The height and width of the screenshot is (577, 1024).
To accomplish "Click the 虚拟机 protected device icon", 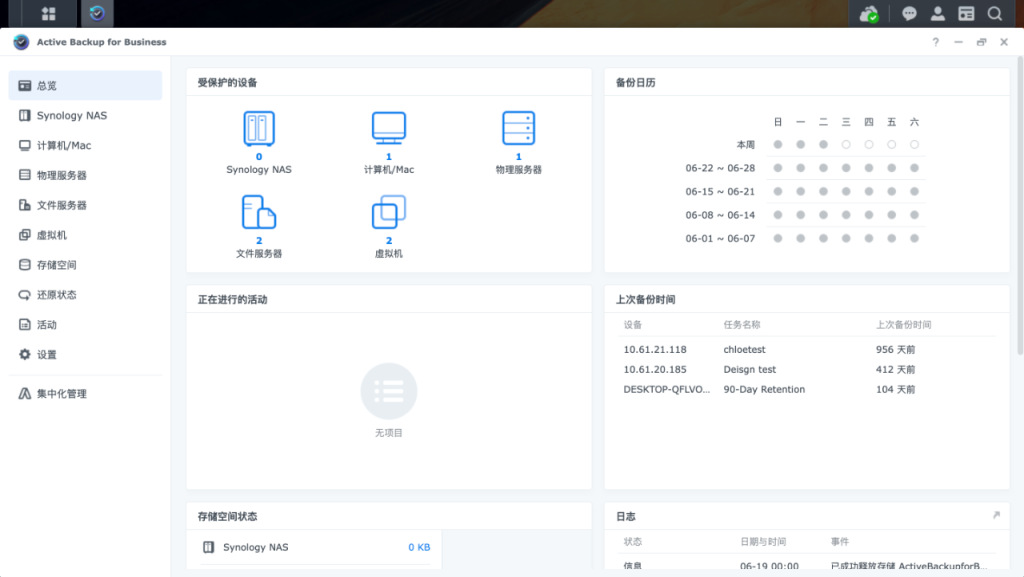I will pyautogui.click(x=389, y=212).
